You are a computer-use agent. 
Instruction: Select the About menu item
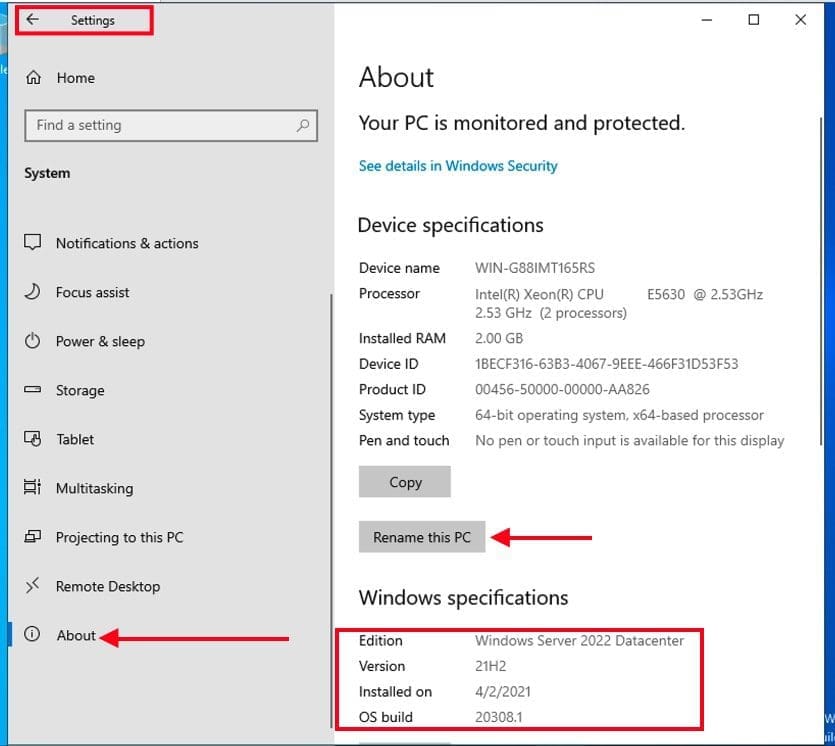point(76,635)
